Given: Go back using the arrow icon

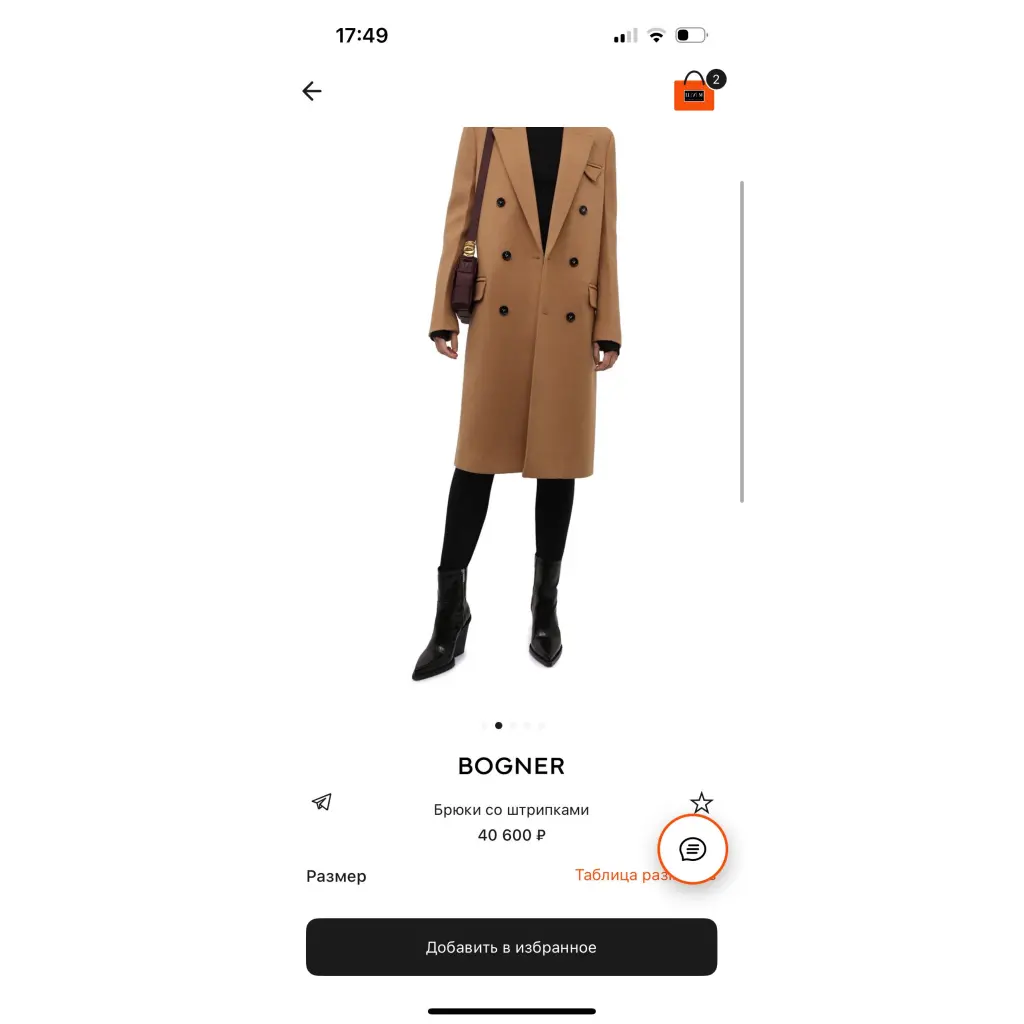Looking at the screenshot, I should point(312,91).
